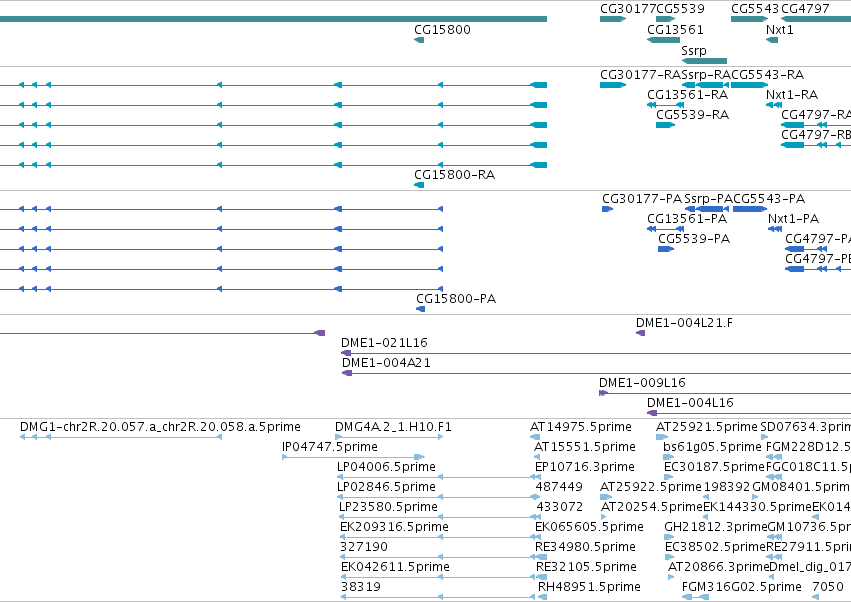Image resolution: width=851 pixels, height=602 pixels.
Task: Click the CG15800-RA transcript glyph
Action: pos(419,185)
